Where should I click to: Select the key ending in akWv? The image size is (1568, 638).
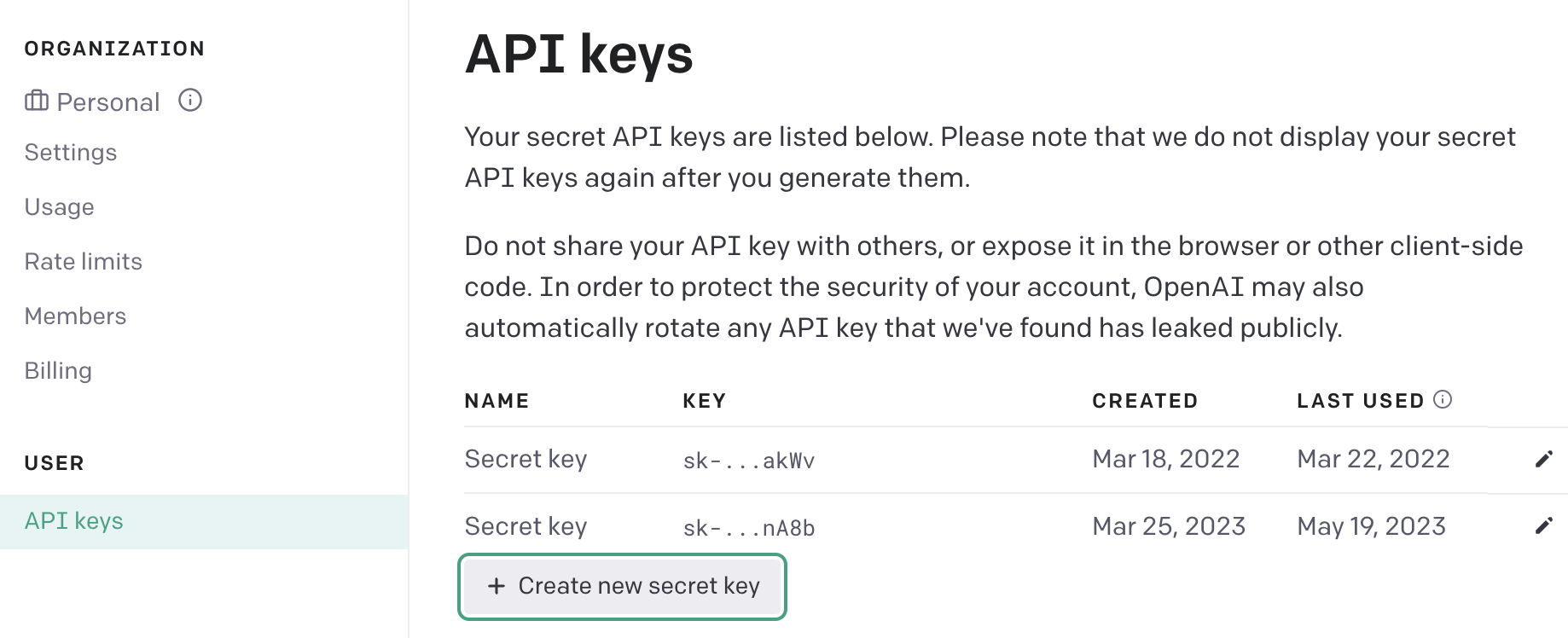[x=749, y=459]
